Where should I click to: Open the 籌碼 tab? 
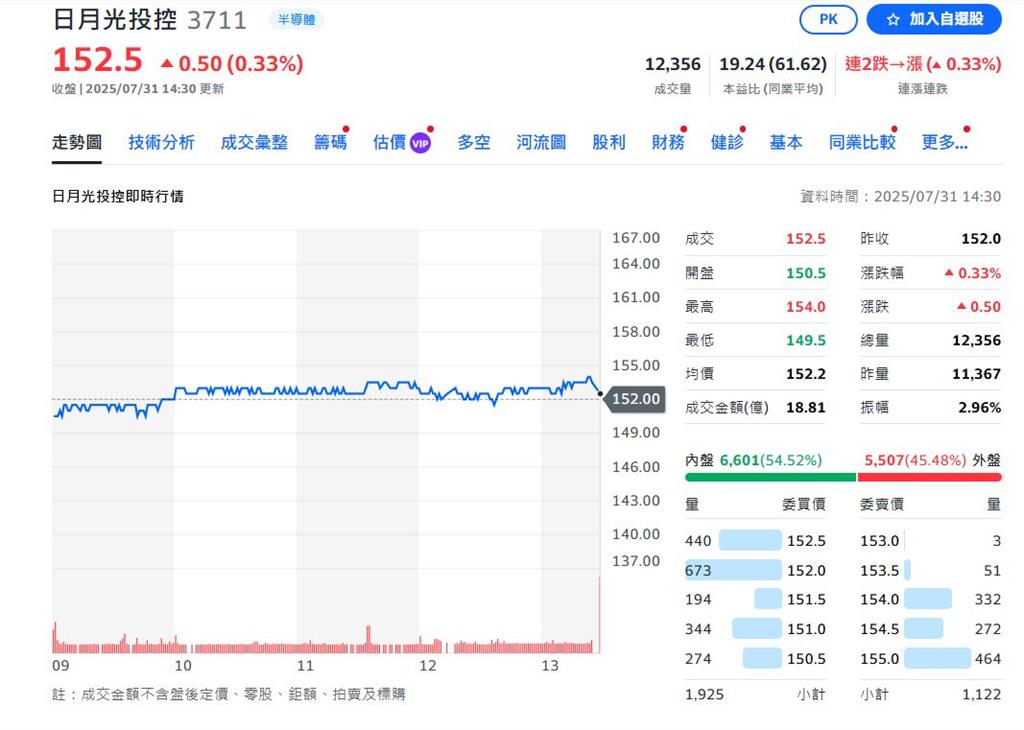(330, 142)
